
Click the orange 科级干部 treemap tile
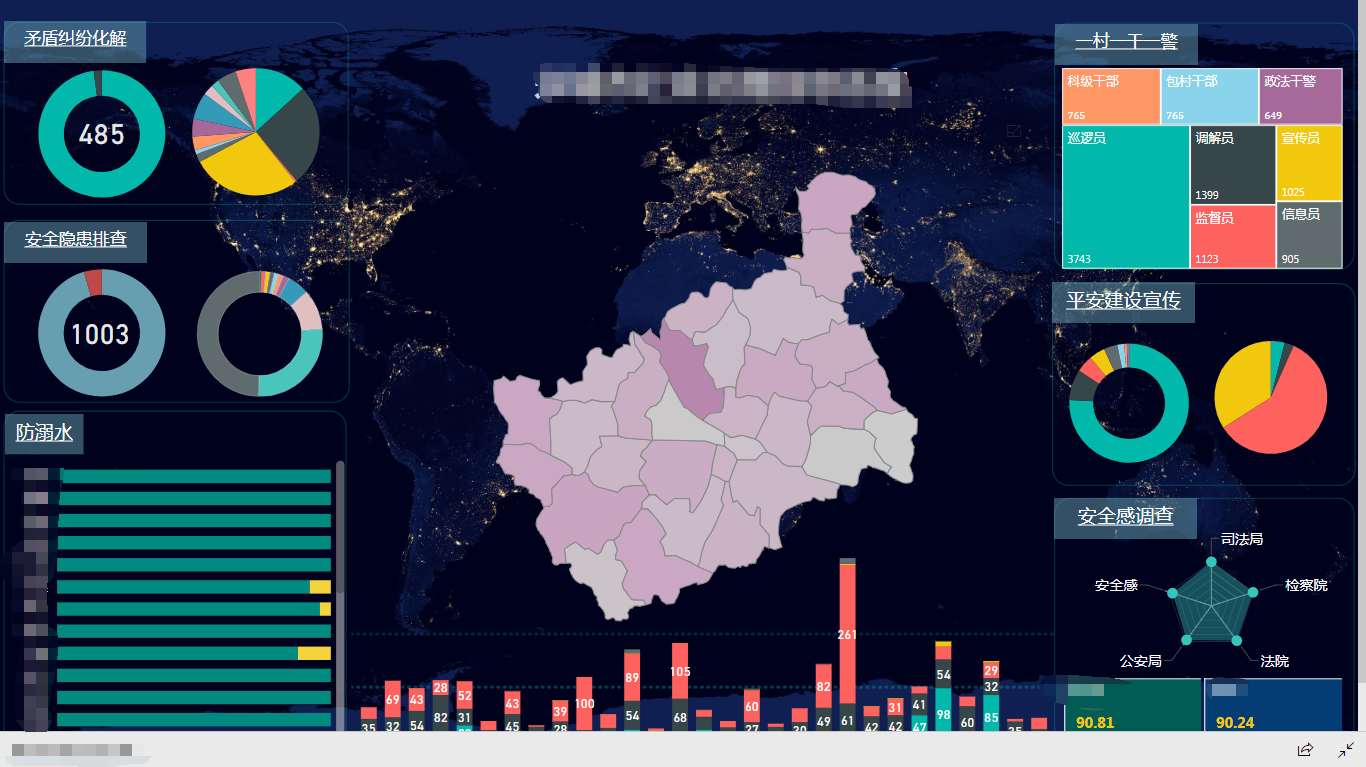tap(1111, 97)
